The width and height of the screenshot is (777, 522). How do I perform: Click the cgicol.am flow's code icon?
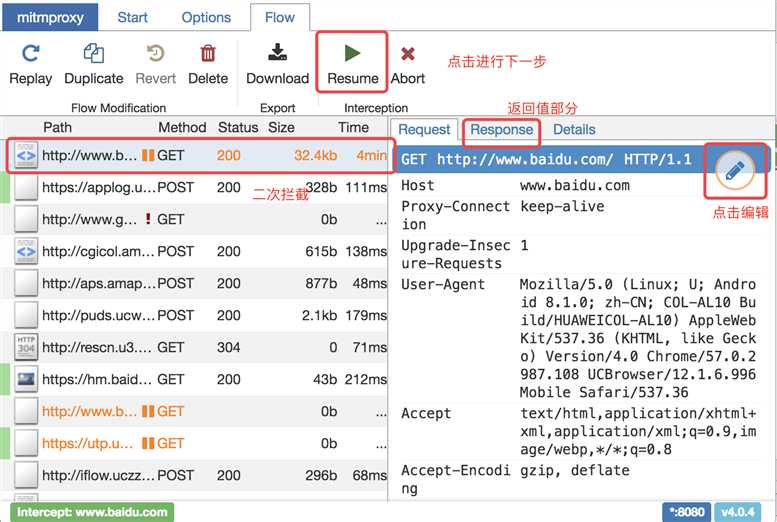(26, 251)
